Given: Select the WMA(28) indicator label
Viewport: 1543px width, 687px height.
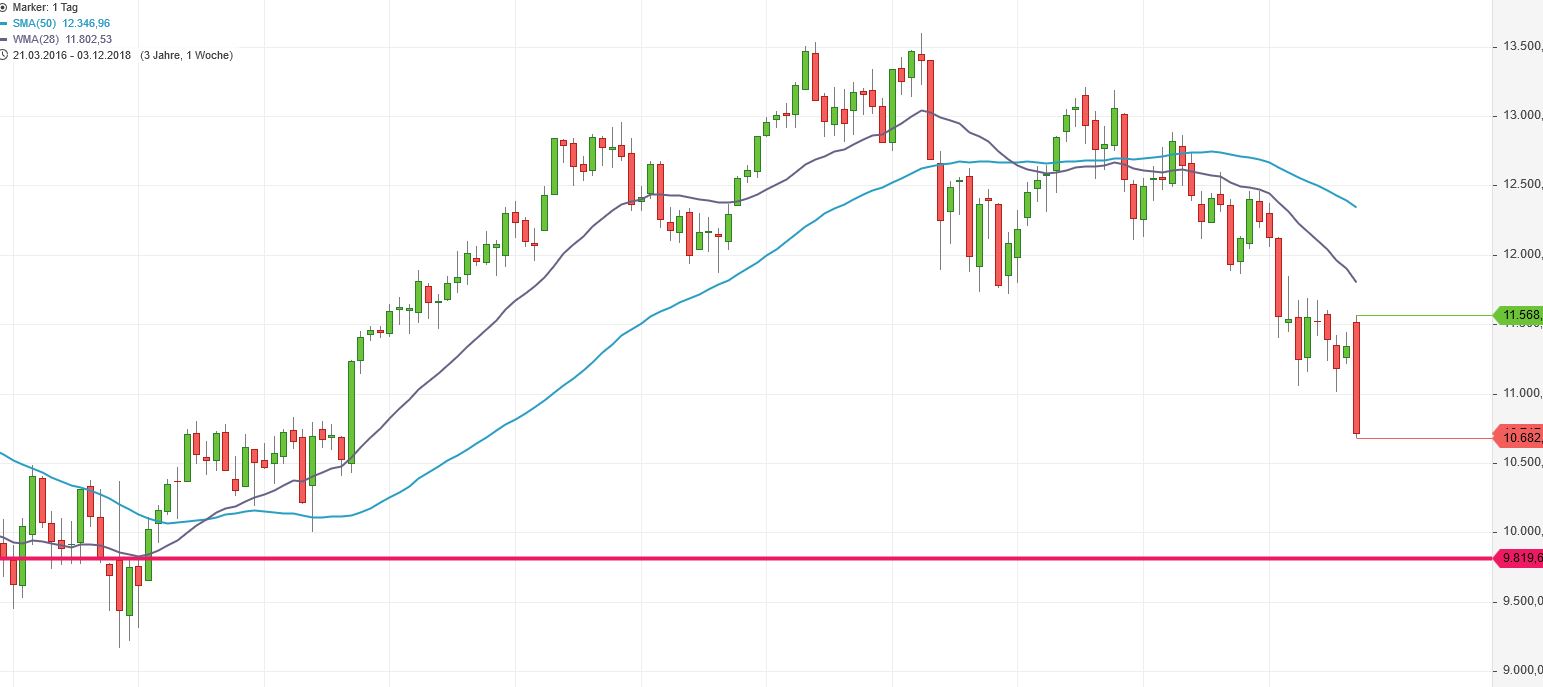Looking at the screenshot, I should click(36, 39).
